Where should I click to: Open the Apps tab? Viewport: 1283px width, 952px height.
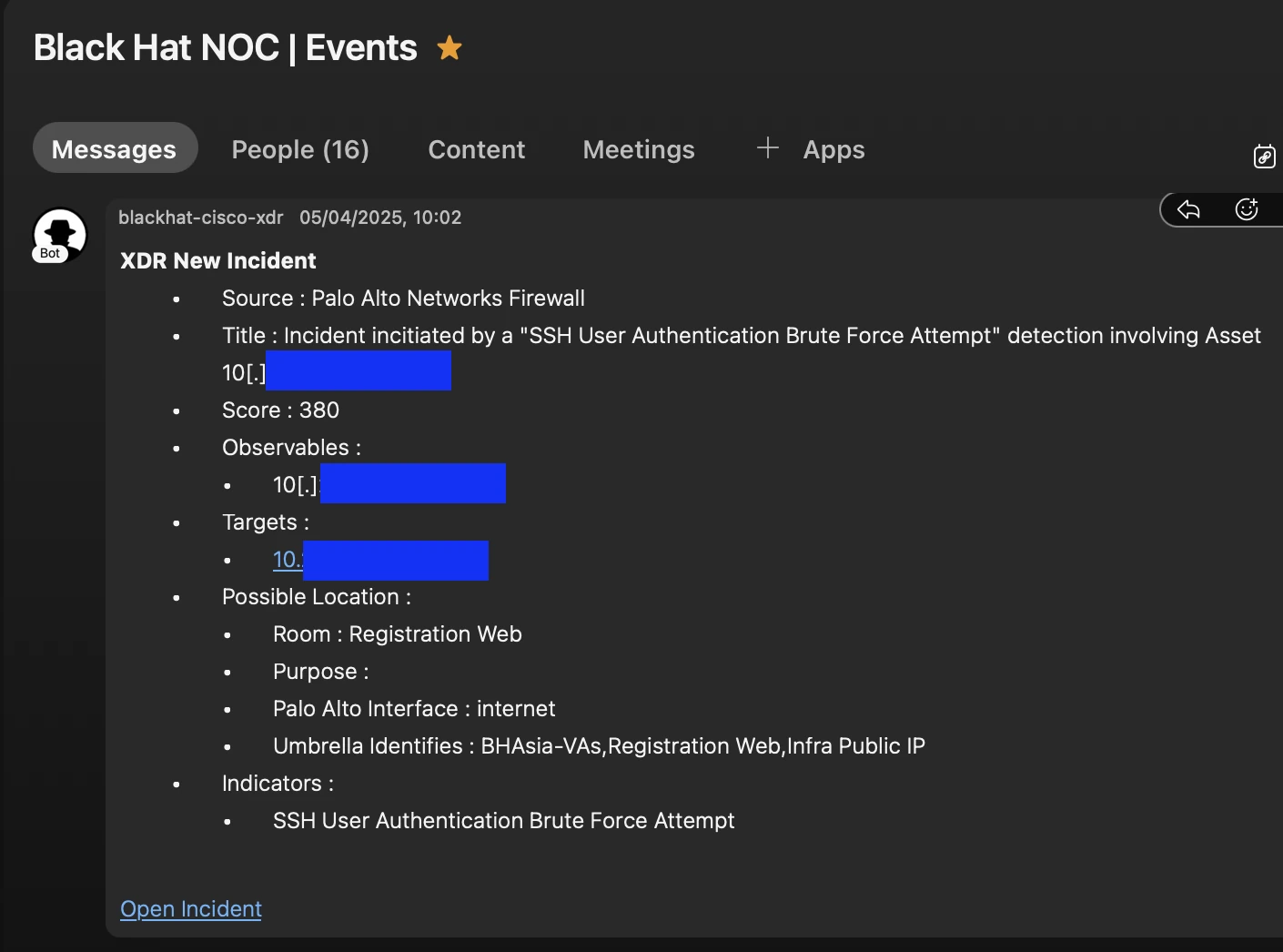click(833, 148)
